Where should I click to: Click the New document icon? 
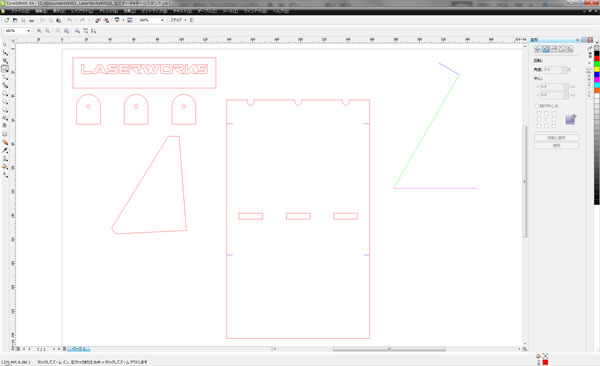click(x=7, y=20)
